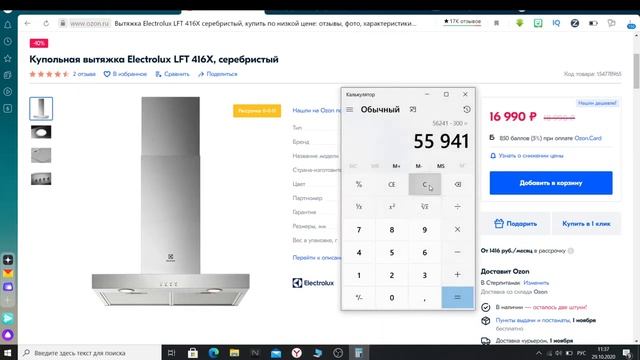Click the green download arrow browser icon

pyautogui.click(x=520, y=23)
